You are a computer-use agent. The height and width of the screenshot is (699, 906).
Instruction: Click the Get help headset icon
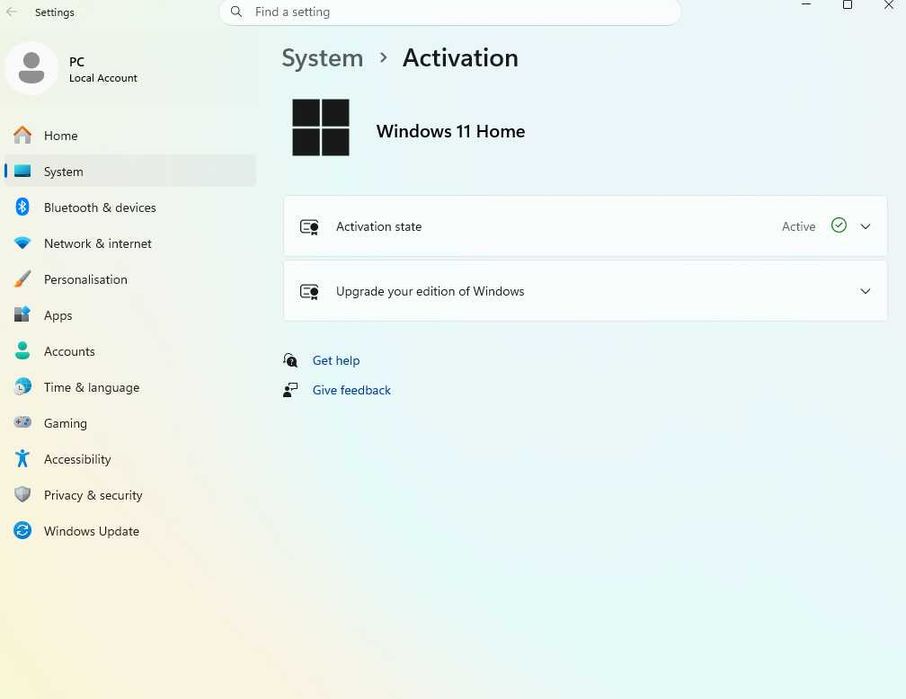(x=291, y=360)
